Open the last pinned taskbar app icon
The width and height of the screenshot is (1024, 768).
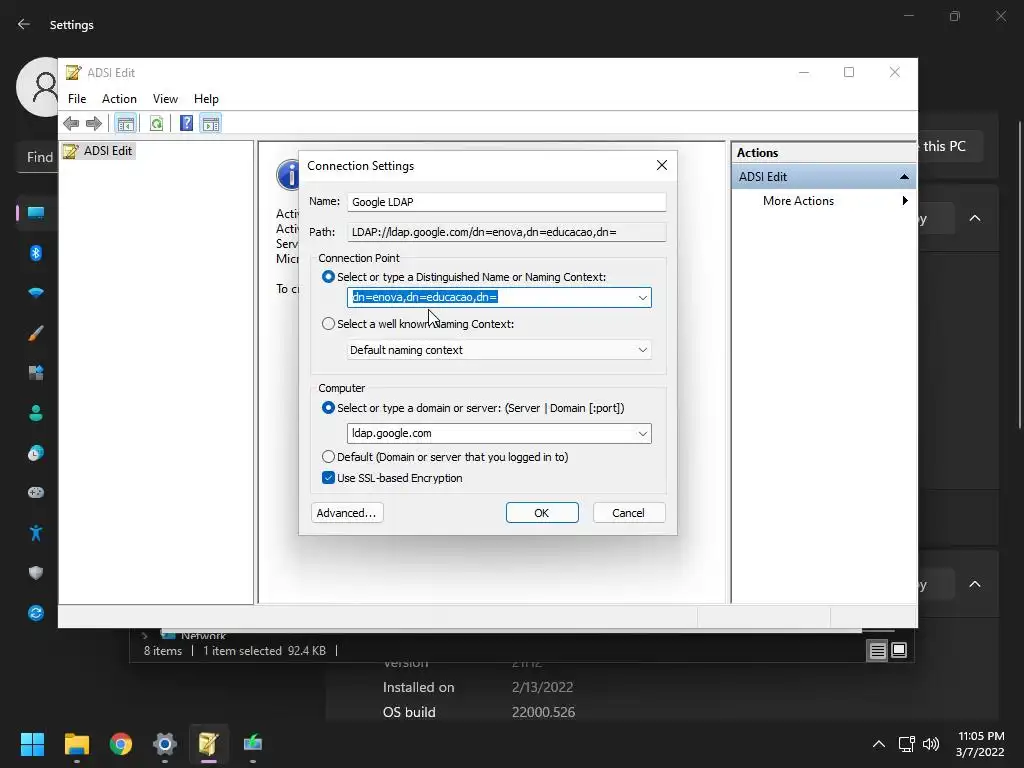(253, 744)
